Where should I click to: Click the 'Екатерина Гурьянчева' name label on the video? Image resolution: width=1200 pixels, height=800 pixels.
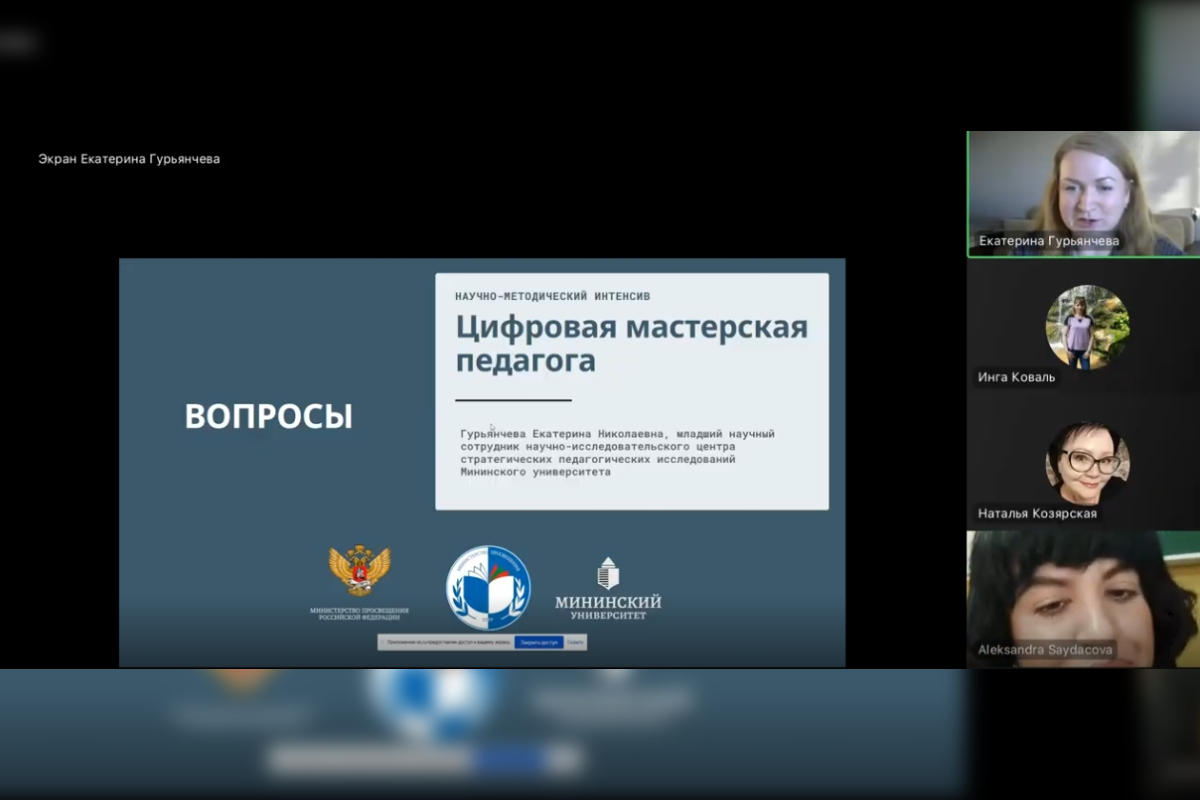[x=1049, y=241]
